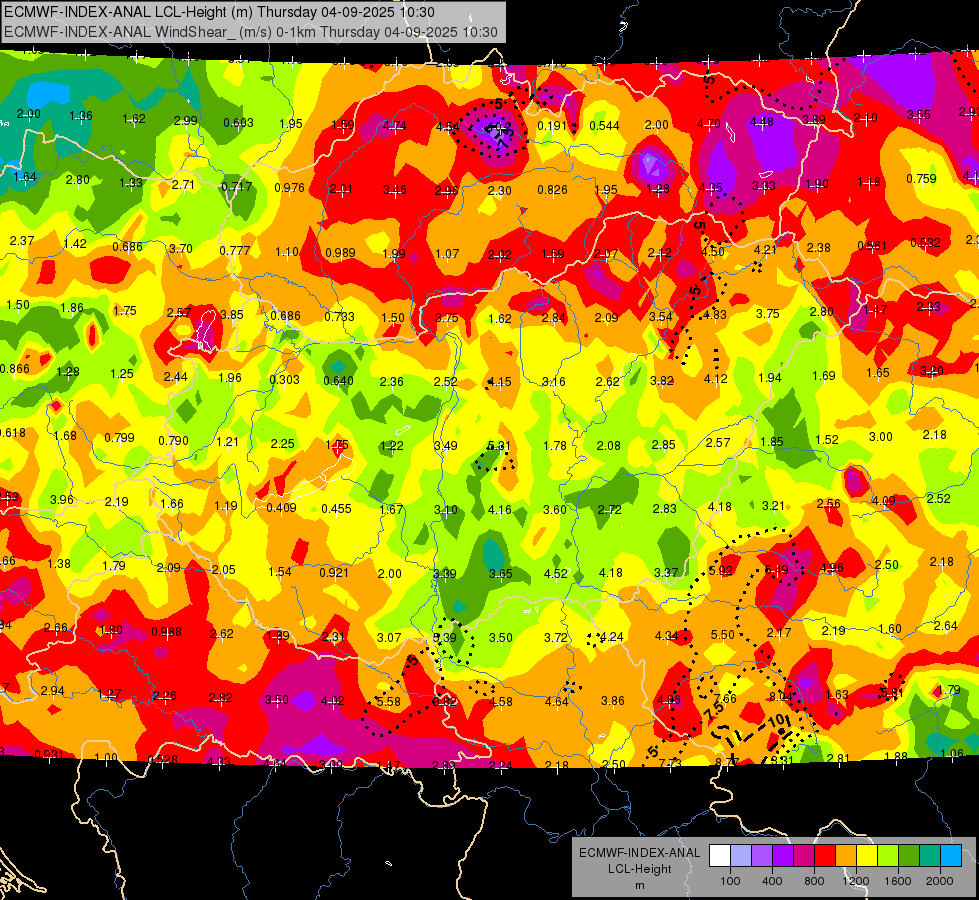Click the wind shear value 0.303
This screenshot has width=979, height=900.
click(x=285, y=379)
